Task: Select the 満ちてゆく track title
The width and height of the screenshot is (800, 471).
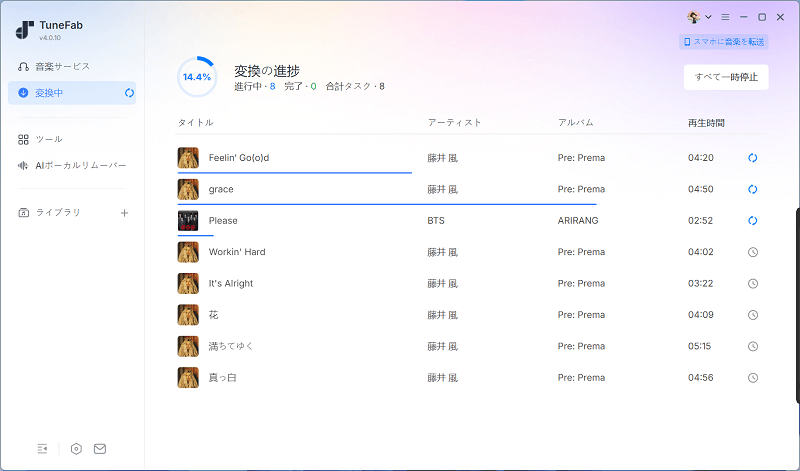Action: (231, 346)
